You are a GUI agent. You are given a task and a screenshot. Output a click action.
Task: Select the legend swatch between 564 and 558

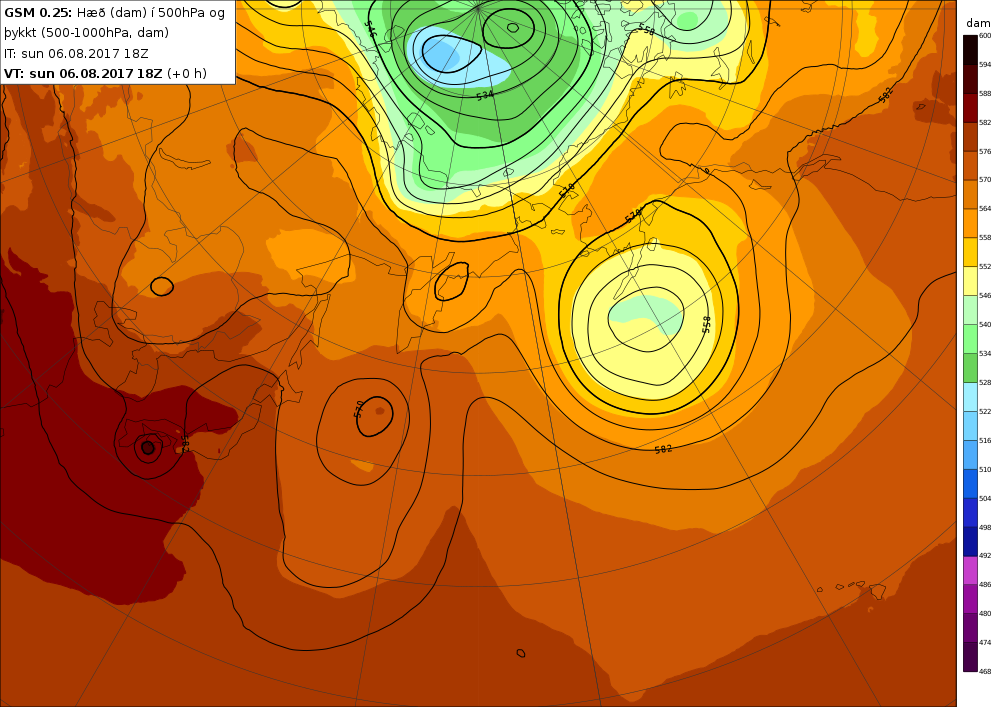pos(970,223)
